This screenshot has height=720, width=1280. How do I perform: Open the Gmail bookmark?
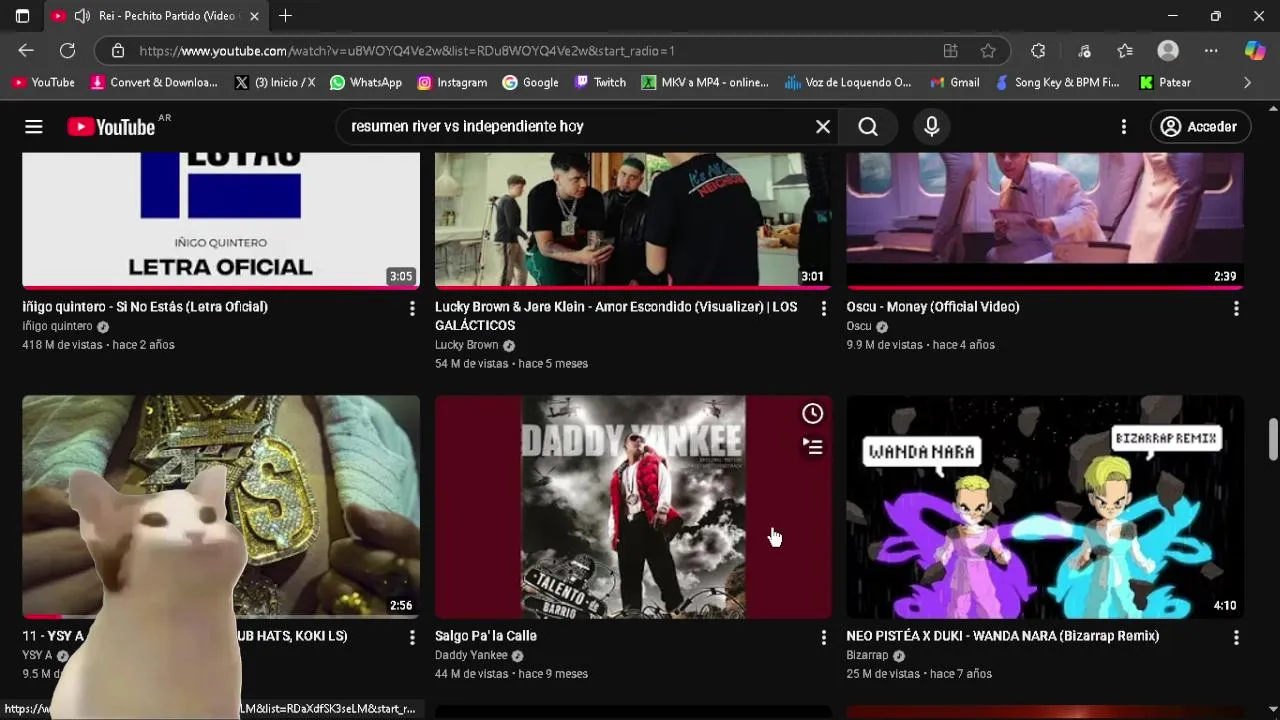(x=955, y=83)
